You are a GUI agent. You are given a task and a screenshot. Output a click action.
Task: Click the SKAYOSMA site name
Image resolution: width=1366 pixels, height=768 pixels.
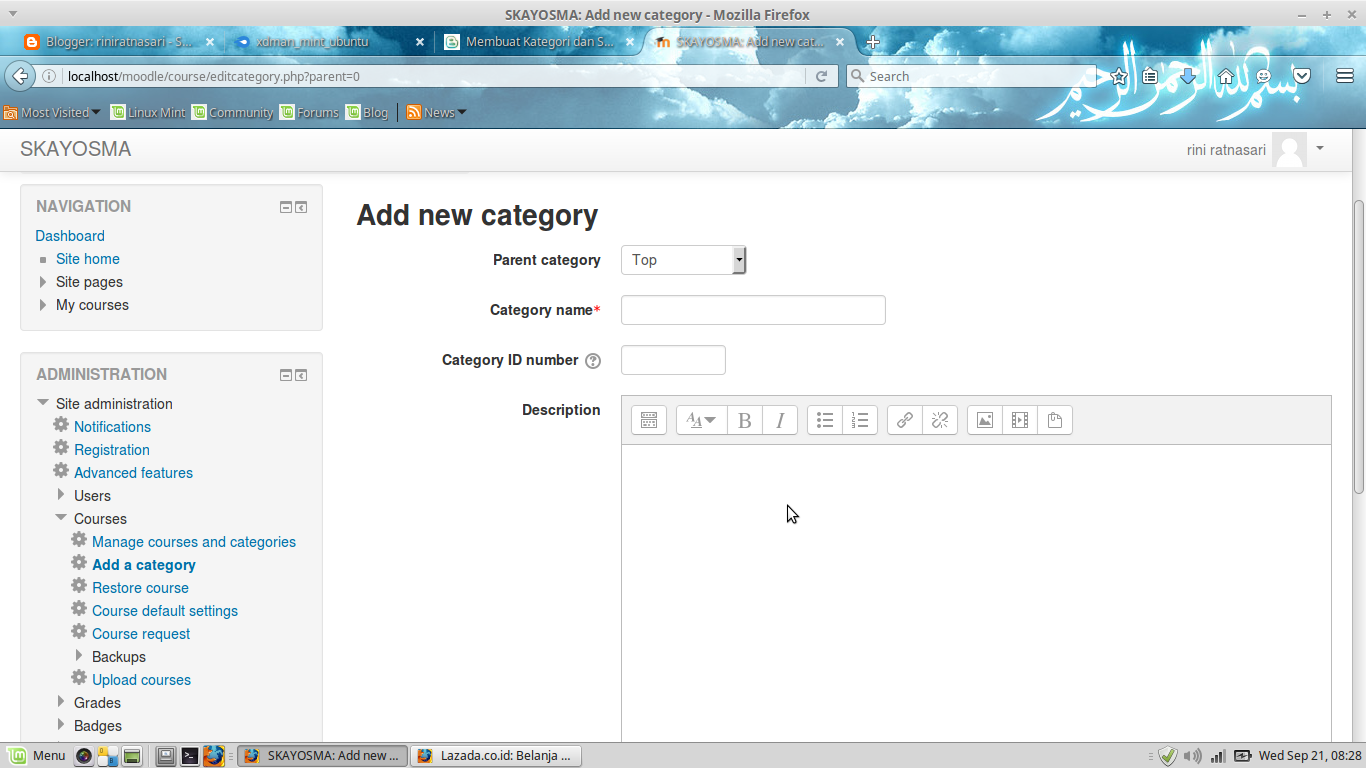tap(76, 149)
